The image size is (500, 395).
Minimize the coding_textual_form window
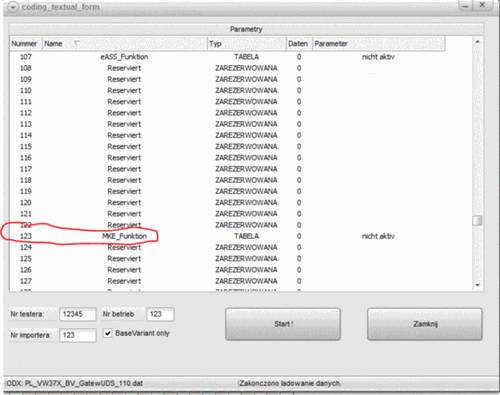[466, 6]
